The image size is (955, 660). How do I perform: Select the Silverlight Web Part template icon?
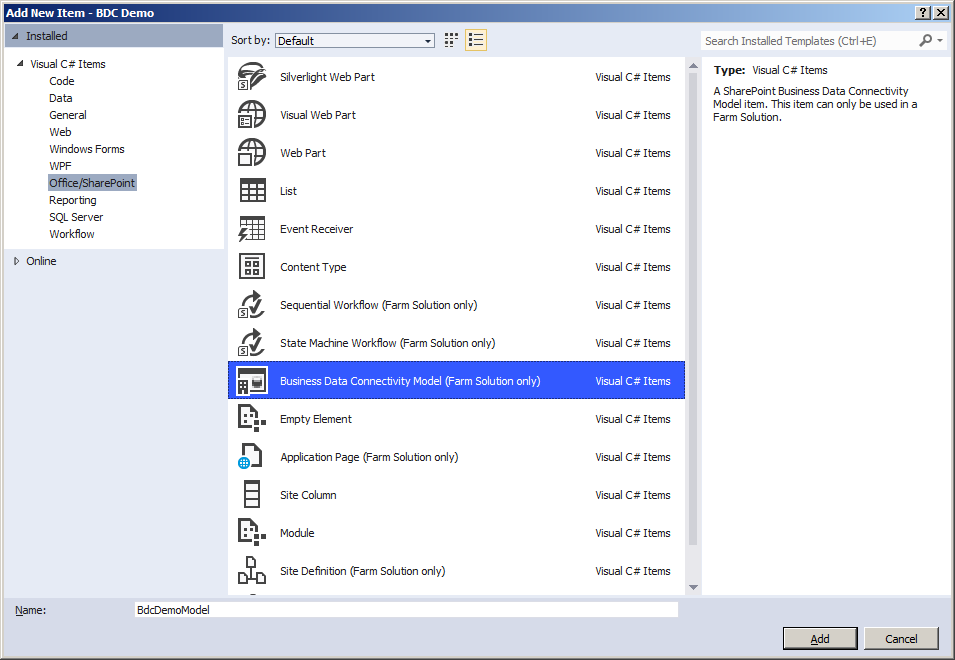[x=252, y=77]
